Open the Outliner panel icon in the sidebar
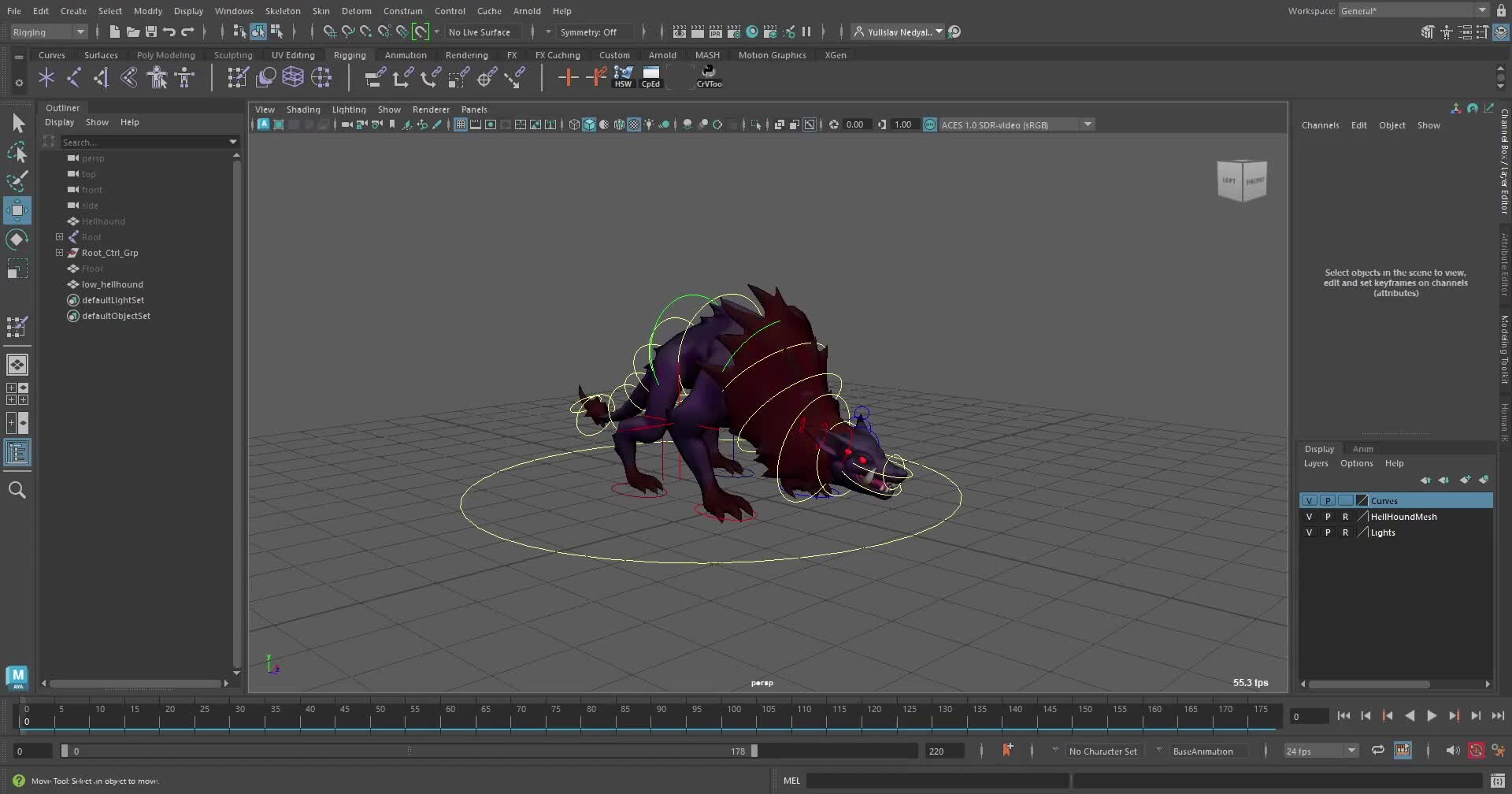Screen dimensions: 1512x794 coord(17,453)
